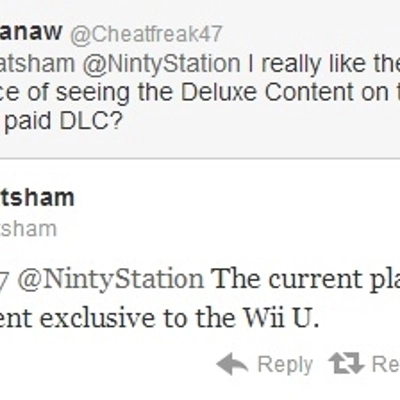Screen dimensions: 400x400
Task: Follow the @NintyStation mention in the serif tweet
Action: [x=111, y=279]
